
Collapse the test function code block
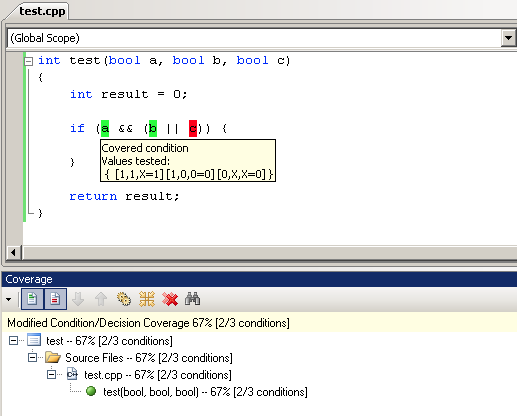[29, 61]
